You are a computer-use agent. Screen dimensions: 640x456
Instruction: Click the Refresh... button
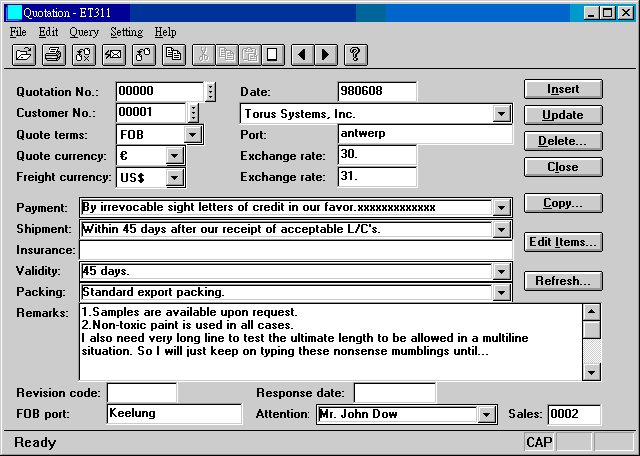click(x=564, y=281)
